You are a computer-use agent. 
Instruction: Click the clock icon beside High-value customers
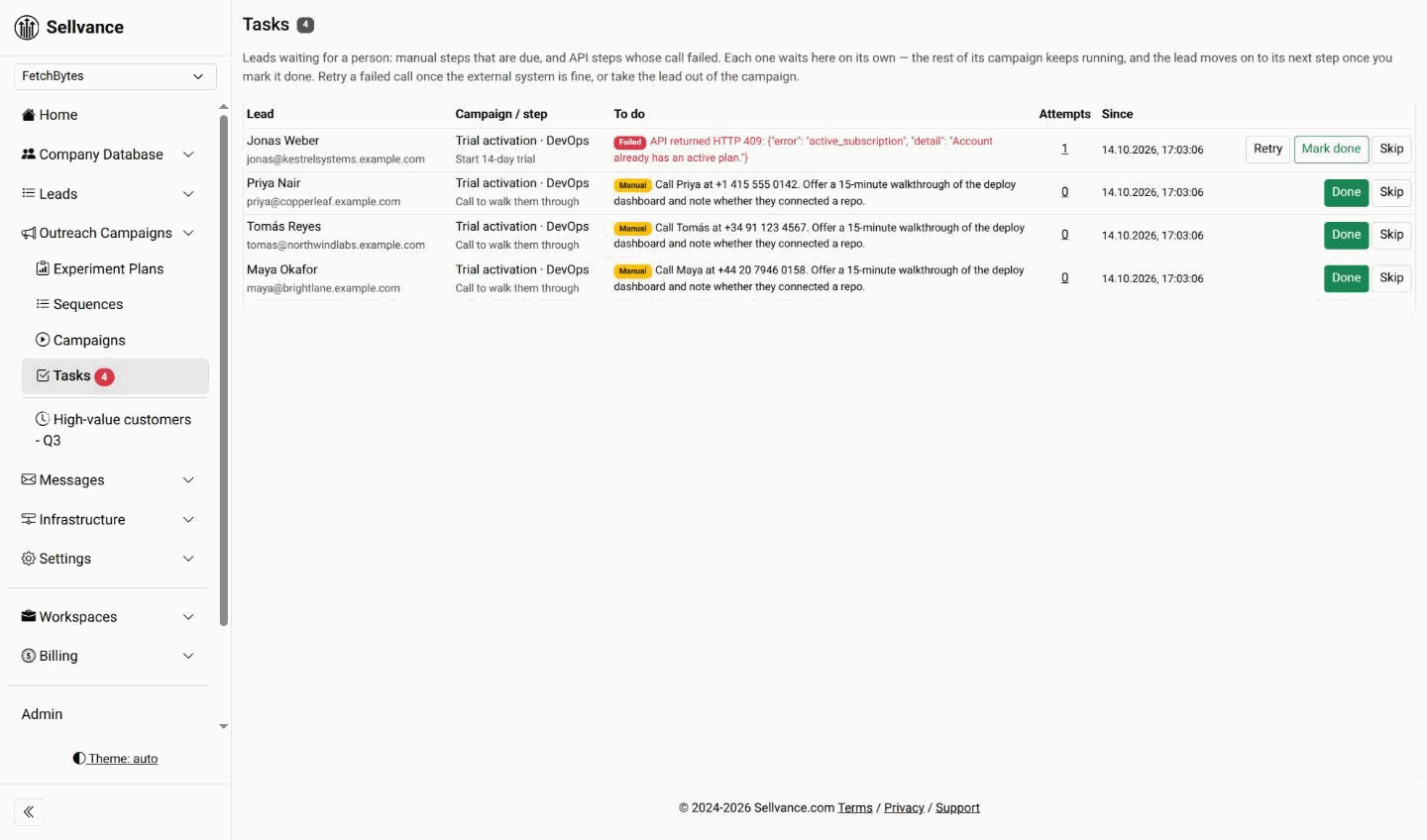pos(43,419)
